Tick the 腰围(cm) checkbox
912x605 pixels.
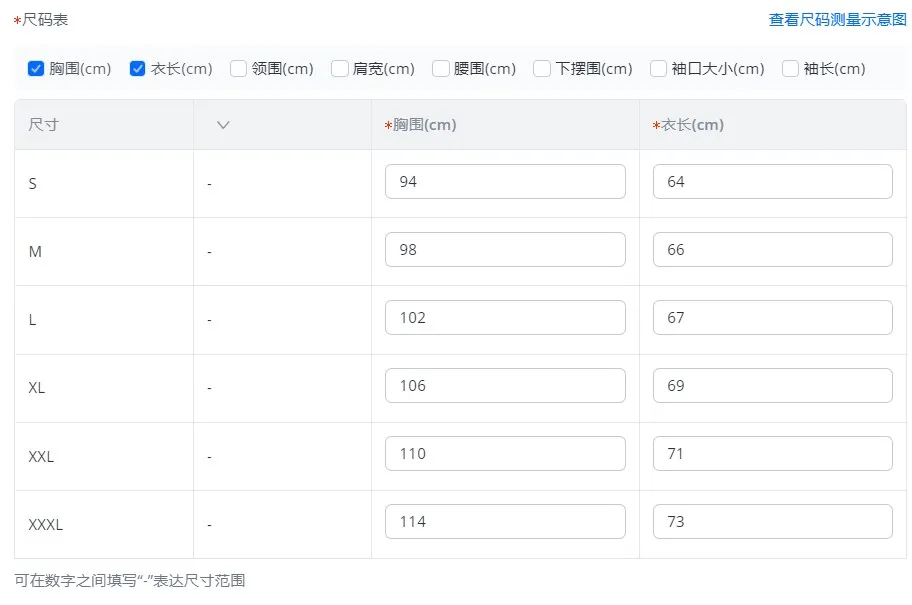point(441,69)
